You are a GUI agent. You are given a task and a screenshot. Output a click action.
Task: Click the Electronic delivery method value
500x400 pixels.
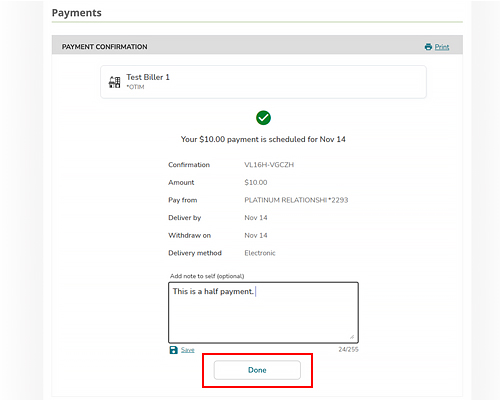click(x=260, y=253)
